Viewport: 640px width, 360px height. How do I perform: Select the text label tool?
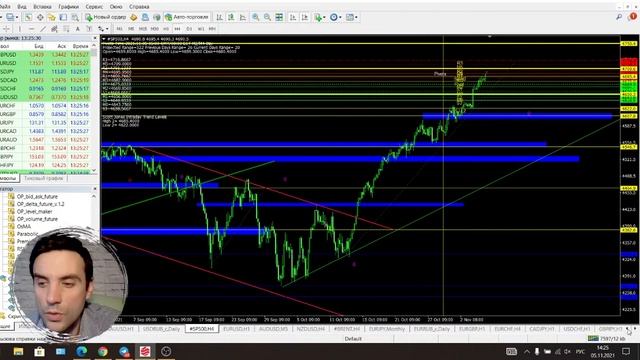coord(89,29)
